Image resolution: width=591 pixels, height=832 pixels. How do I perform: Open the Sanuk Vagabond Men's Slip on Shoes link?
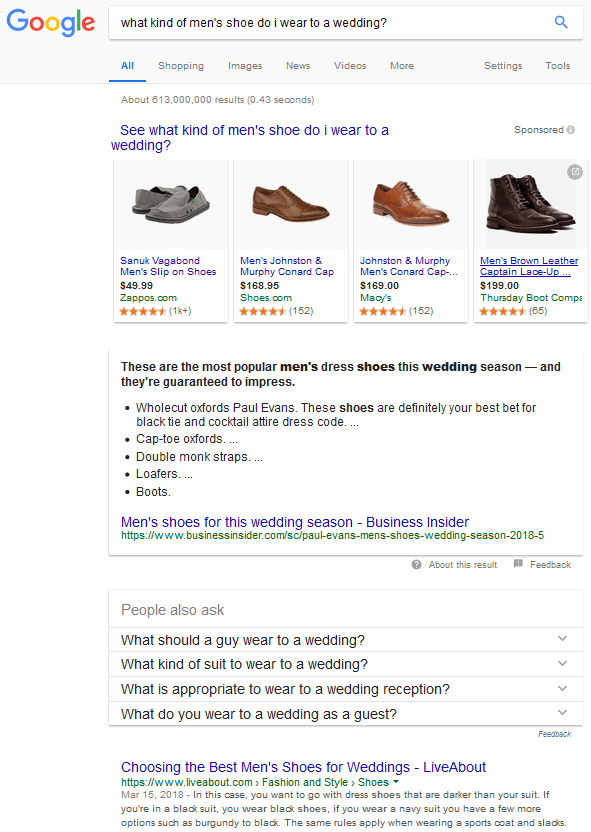[168, 266]
